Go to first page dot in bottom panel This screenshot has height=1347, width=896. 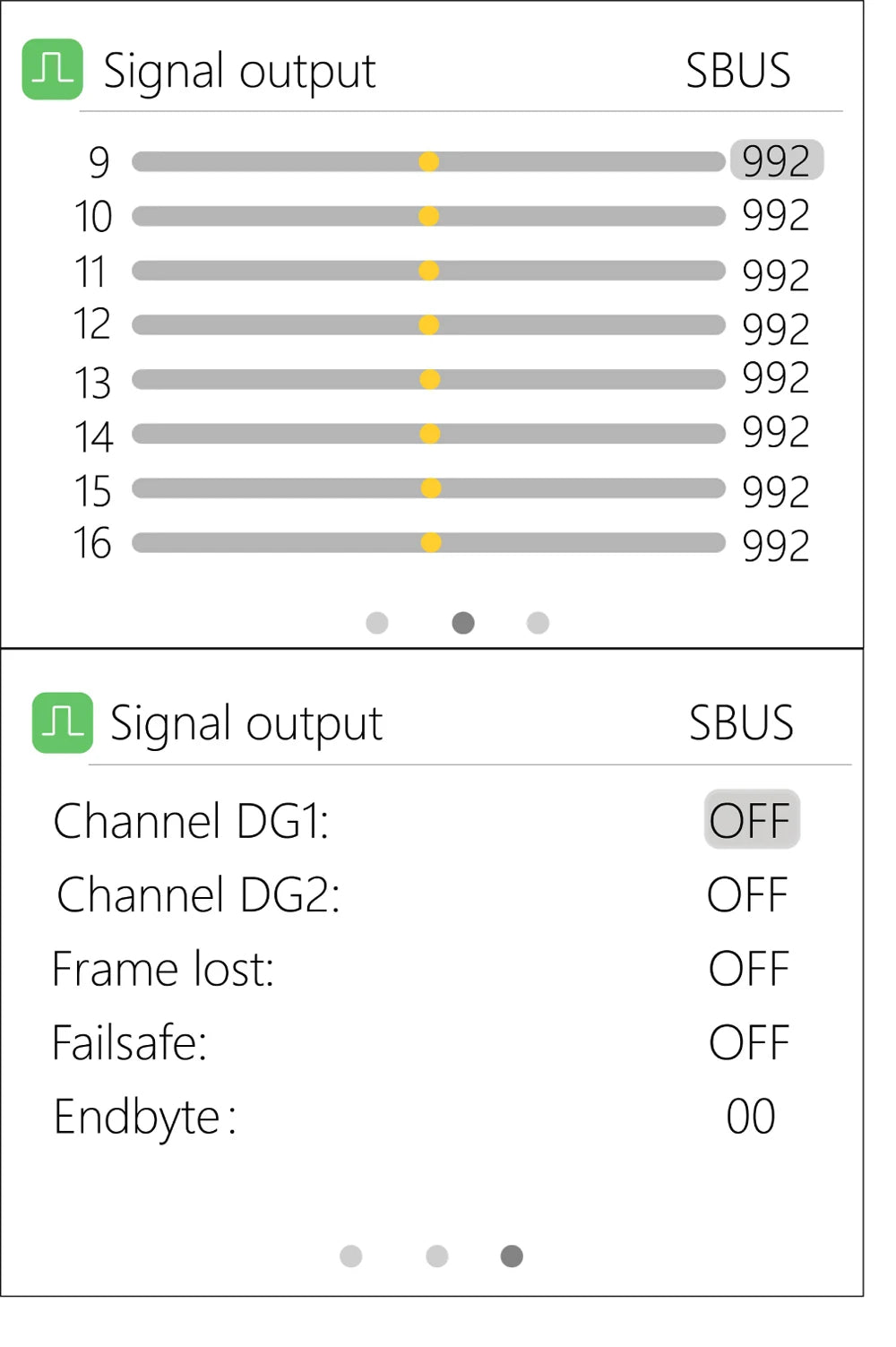tap(351, 1256)
